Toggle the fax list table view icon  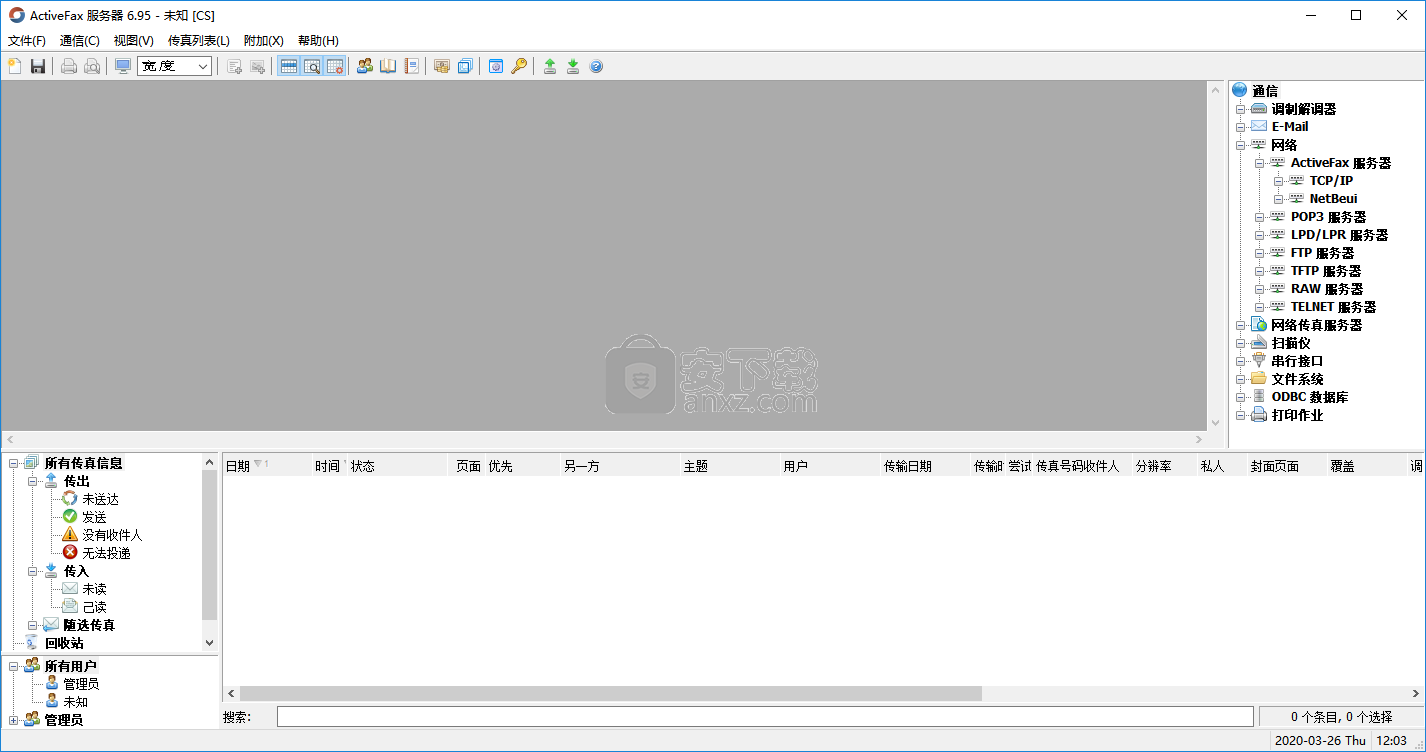point(288,66)
